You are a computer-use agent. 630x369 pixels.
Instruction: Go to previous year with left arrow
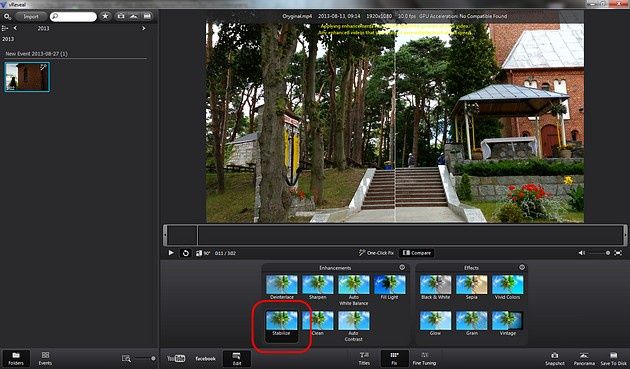[x=15, y=28]
